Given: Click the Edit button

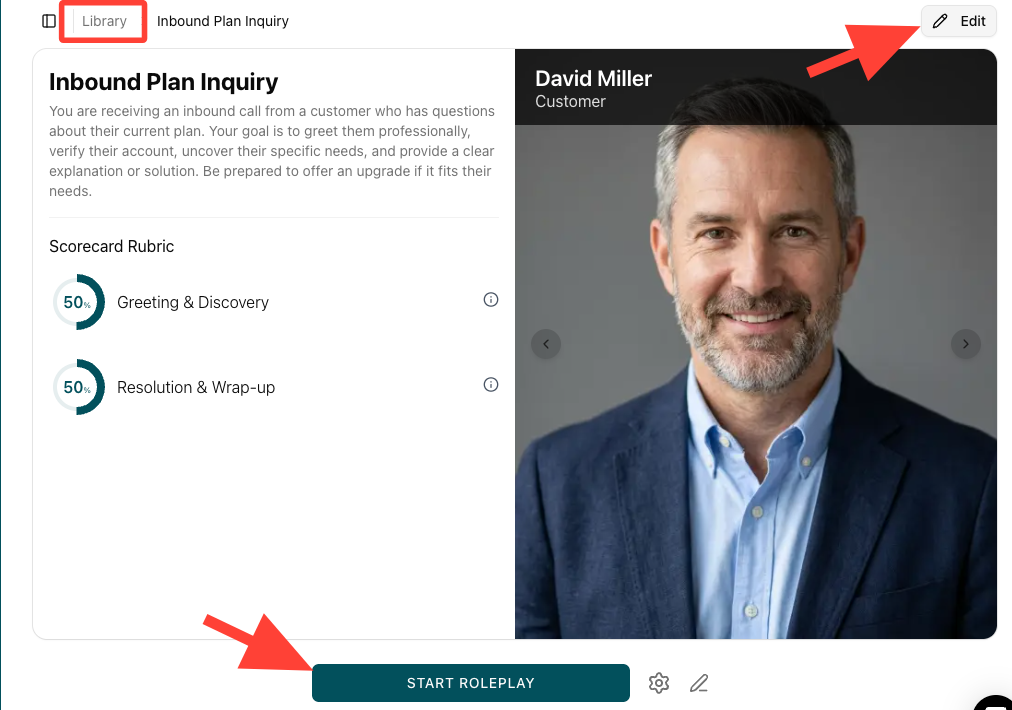Looking at the screenshot, I should tap(958, 21).
